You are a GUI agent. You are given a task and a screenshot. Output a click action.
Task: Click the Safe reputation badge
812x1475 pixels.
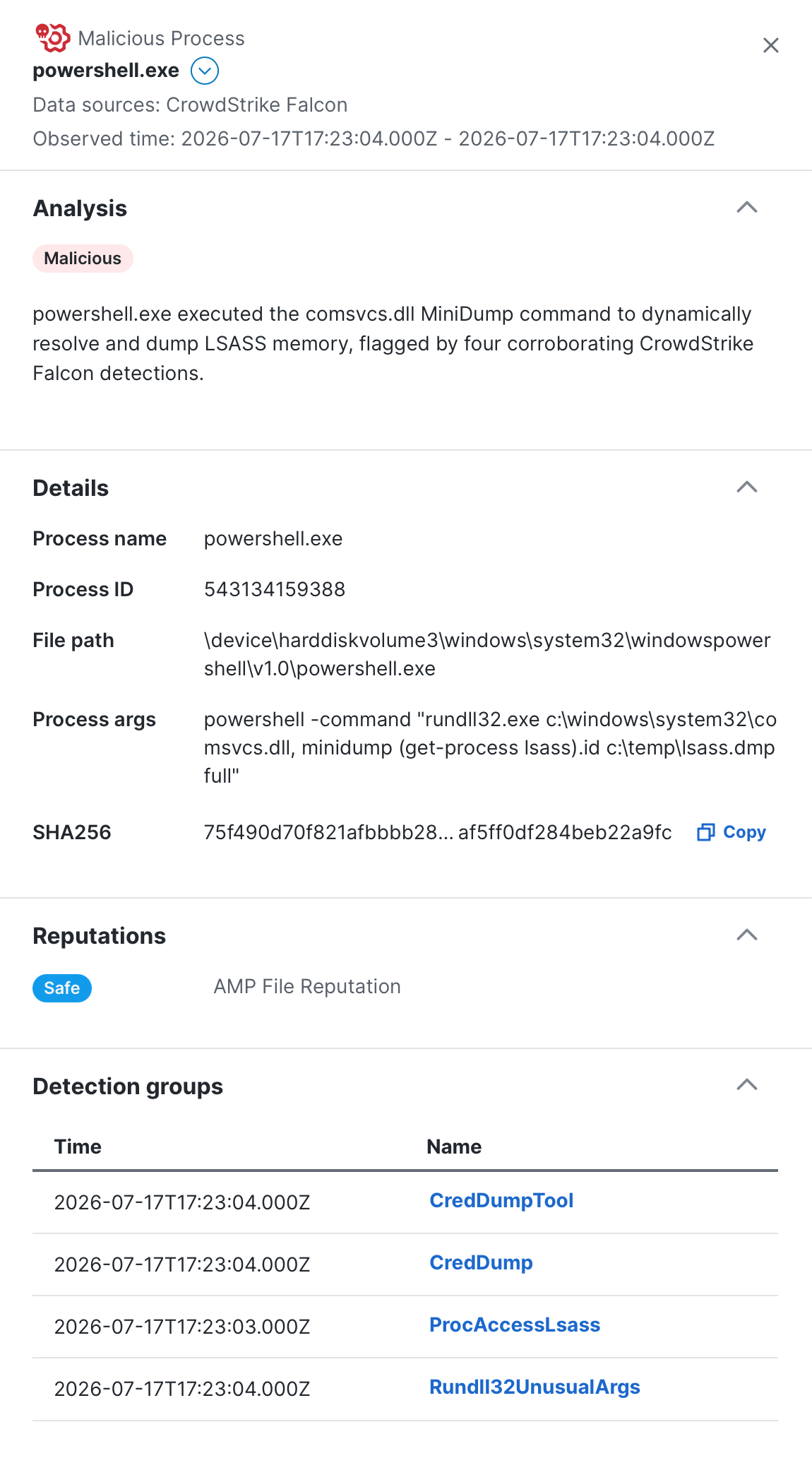62,988
